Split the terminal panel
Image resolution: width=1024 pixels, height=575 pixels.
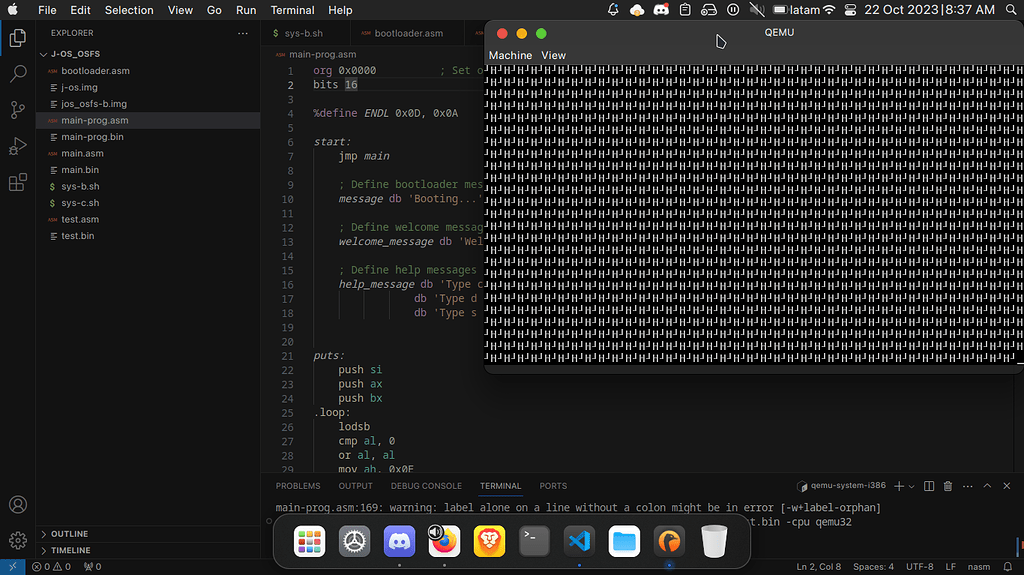[929, 486]
